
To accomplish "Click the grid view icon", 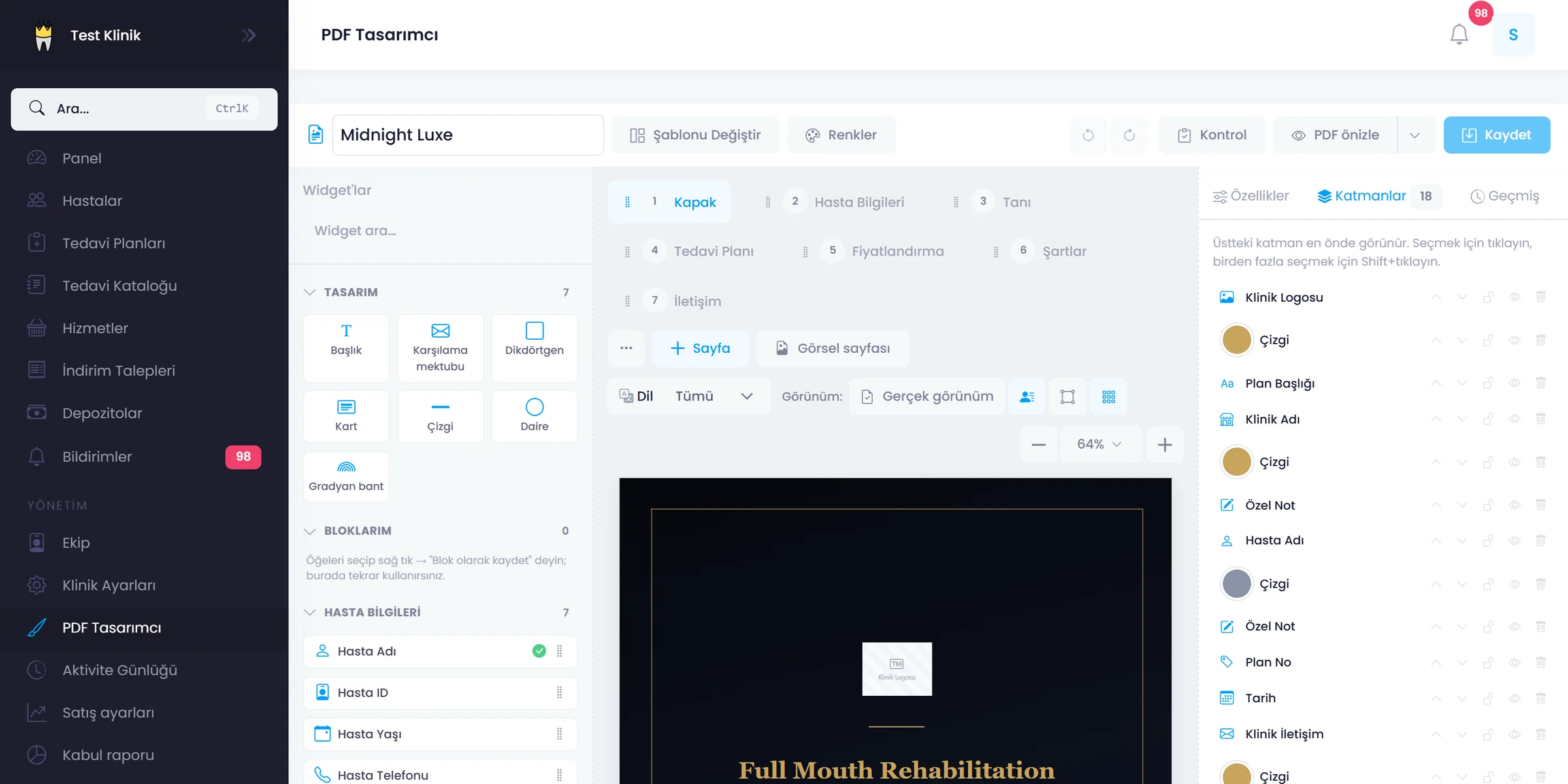I will [1109, 397].
